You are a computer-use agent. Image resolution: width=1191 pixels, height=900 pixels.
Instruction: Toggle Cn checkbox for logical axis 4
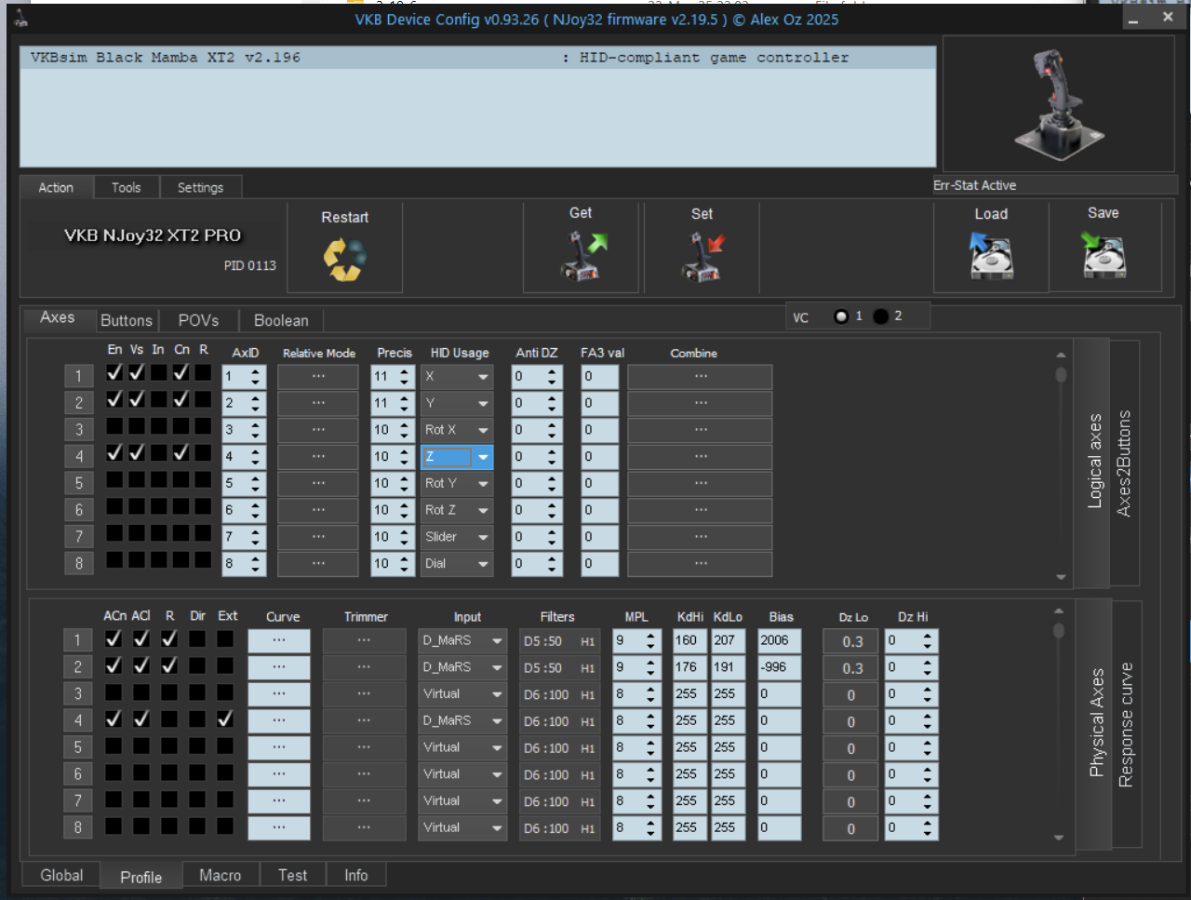coord(181,453)
